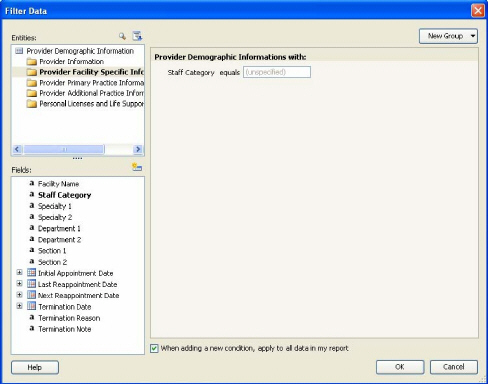Click the Provider Primary Practice folder icon
Viewport: 488px width, 384px height.
point(32,83)
